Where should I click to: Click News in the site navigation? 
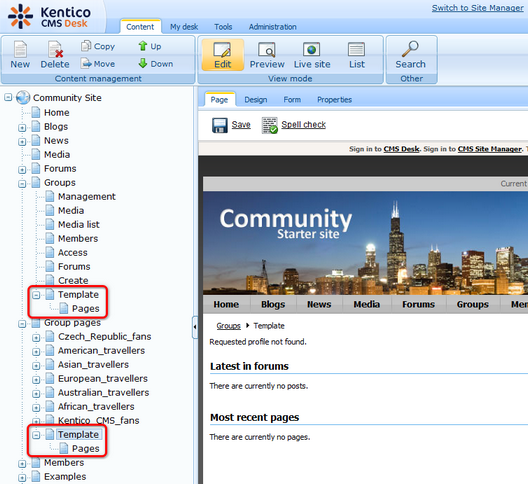[319, 304]
